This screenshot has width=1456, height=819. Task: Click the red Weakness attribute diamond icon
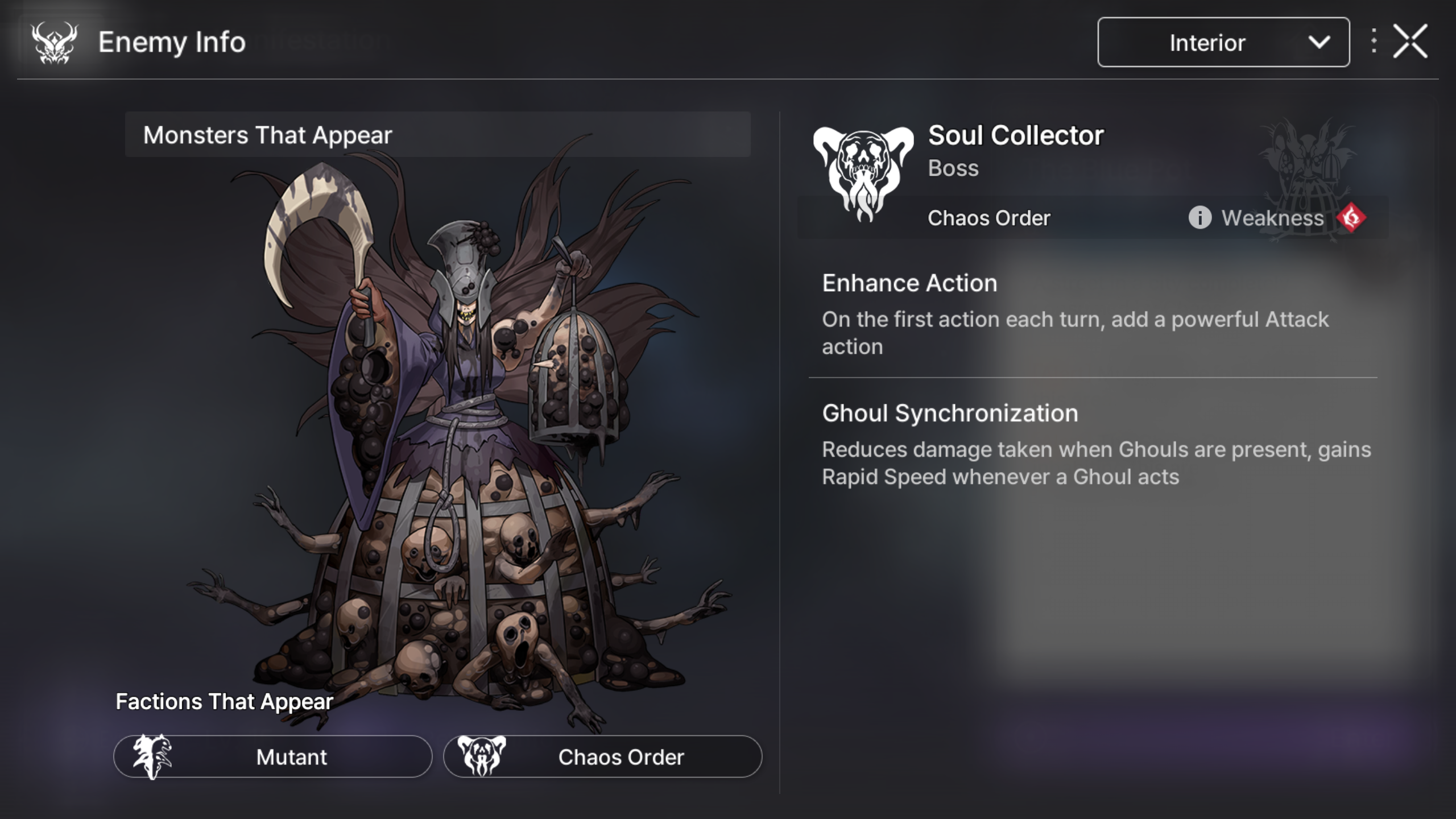[x=1351, y=218]
